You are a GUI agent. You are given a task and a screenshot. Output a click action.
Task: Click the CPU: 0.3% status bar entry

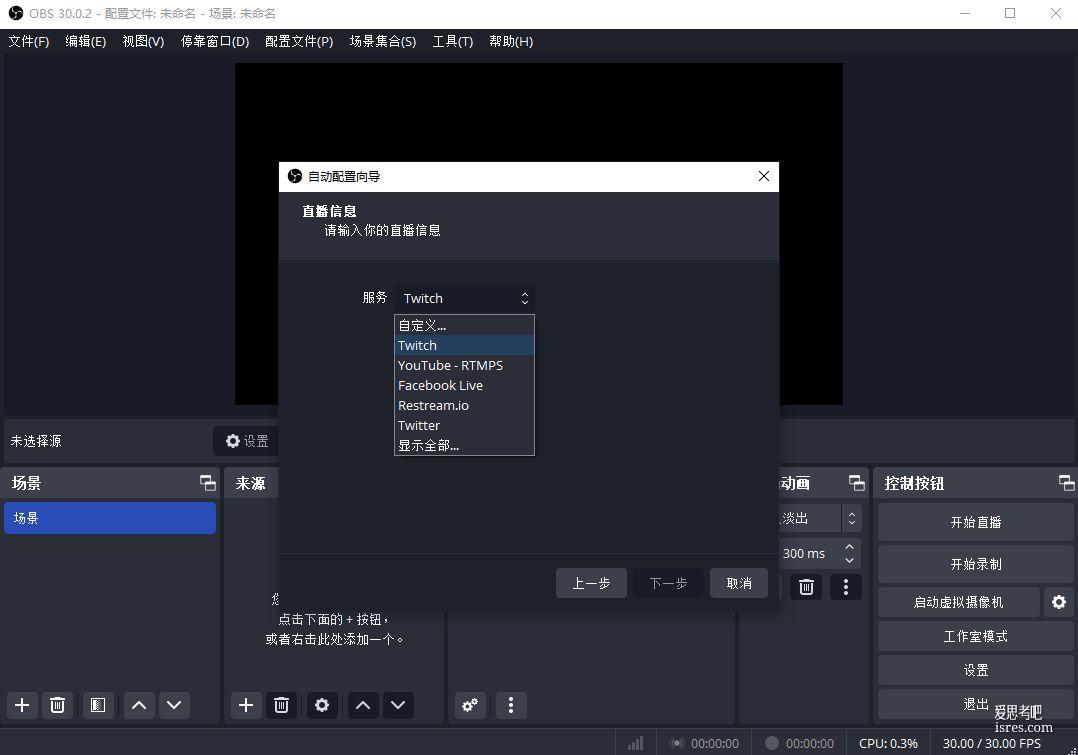(x=888, y=743)
